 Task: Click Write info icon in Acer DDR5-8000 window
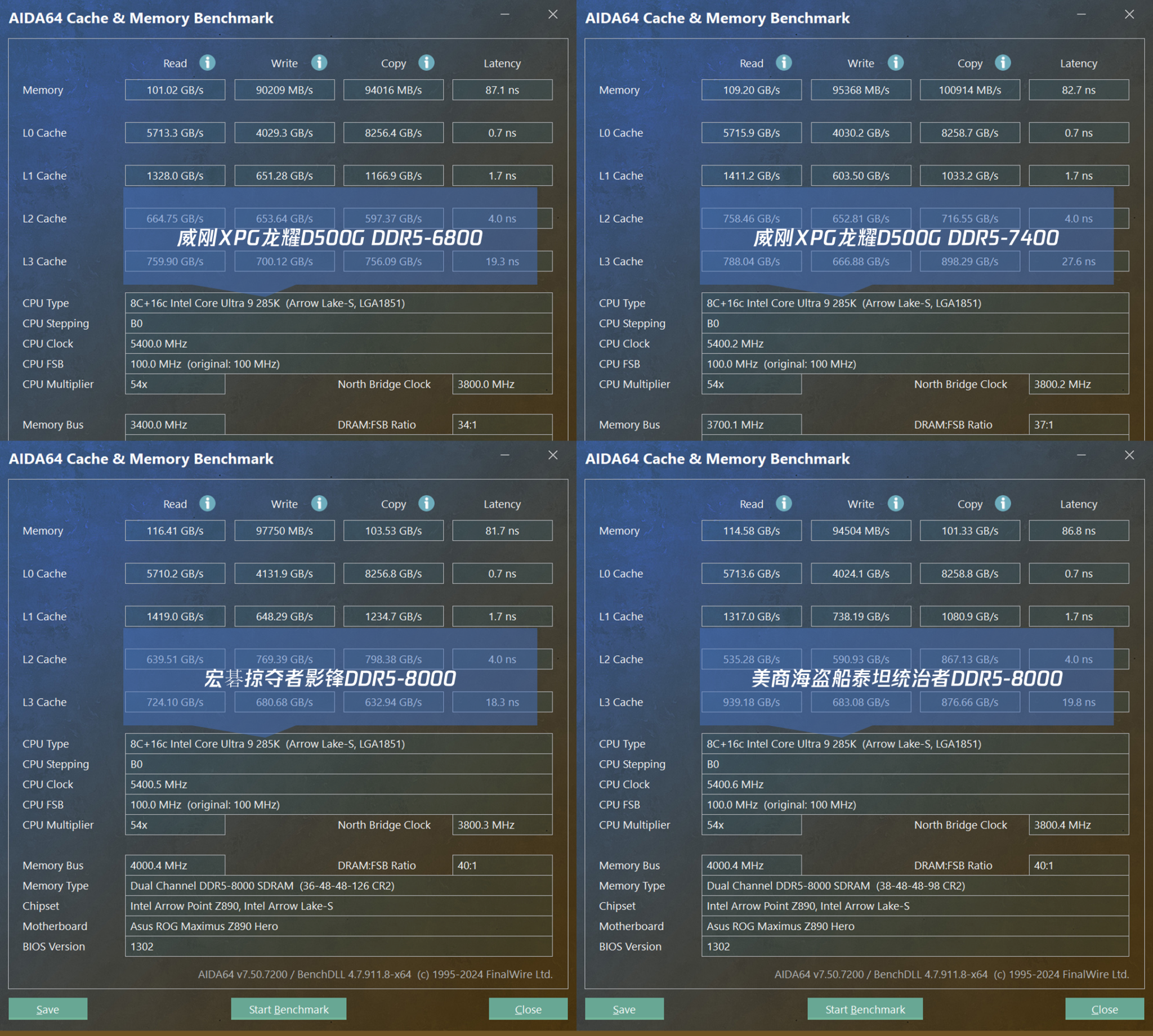pyautogui.click(x=319, y=503)
